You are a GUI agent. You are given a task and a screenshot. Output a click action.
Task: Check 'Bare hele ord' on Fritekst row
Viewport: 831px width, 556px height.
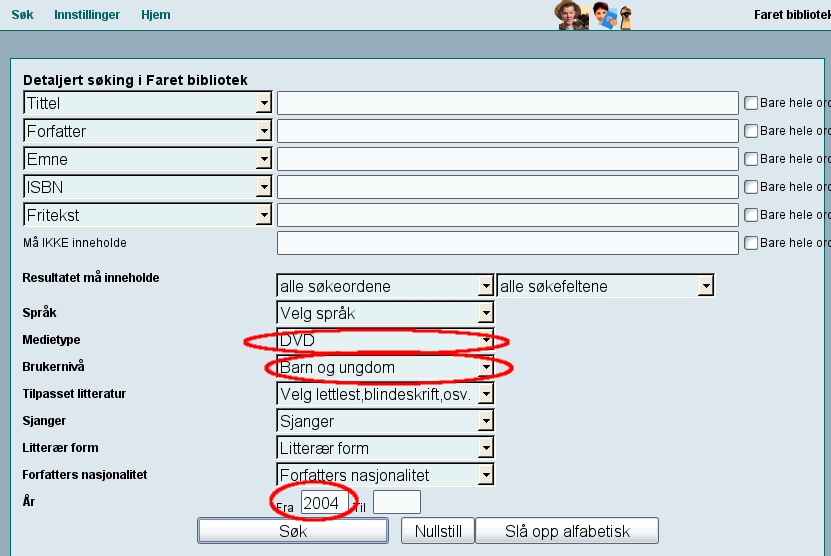tap(751, 215)
